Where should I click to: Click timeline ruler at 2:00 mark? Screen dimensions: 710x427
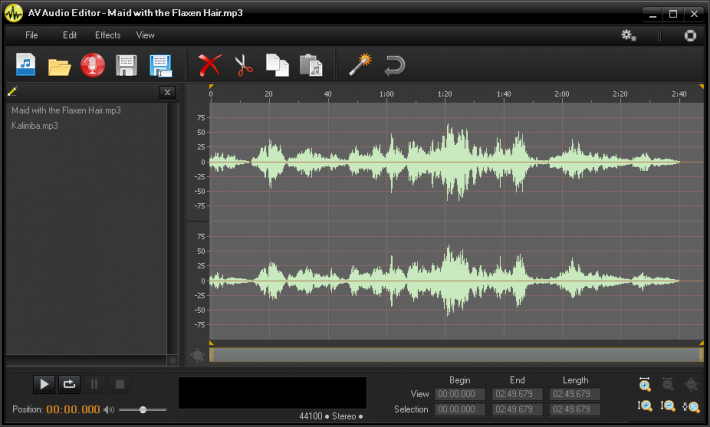pos(562,94)
